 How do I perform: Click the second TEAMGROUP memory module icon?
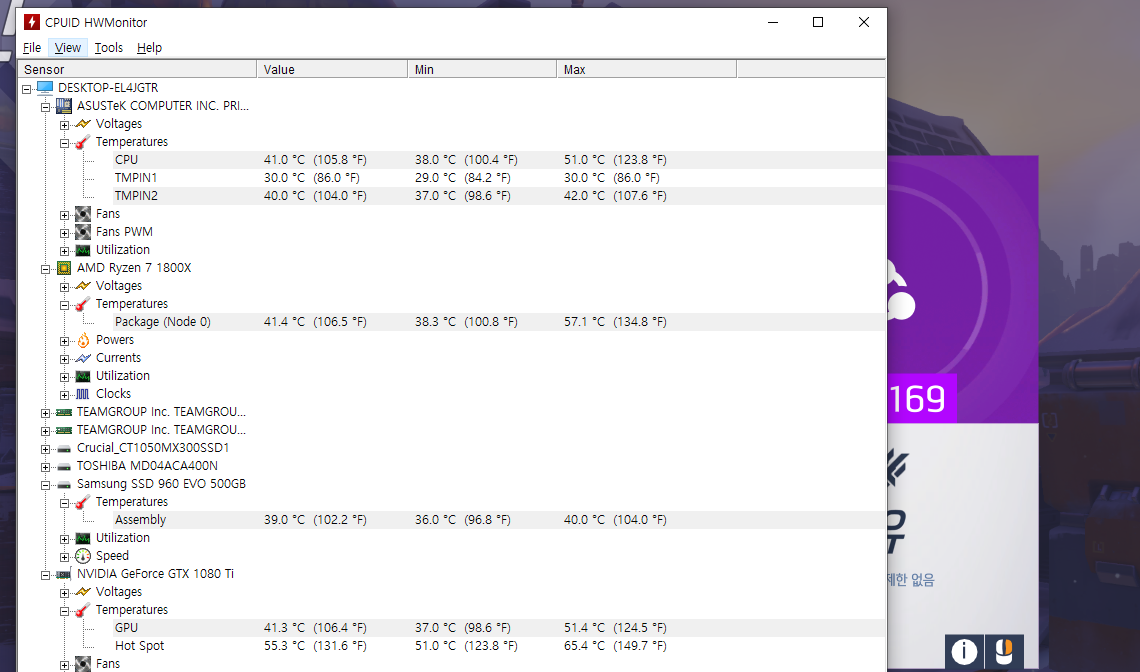coord(64,430)
